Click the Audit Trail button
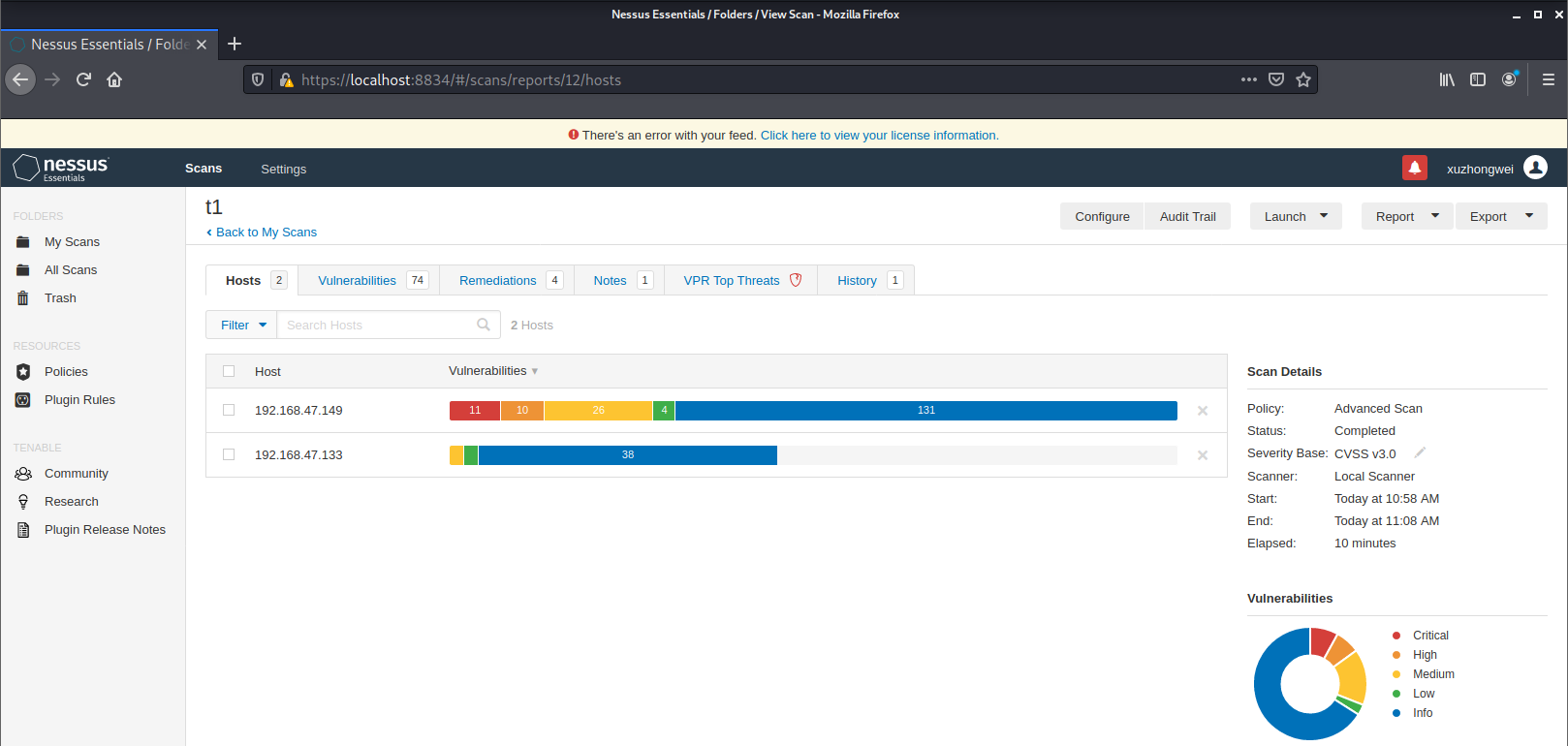The height and width of the screenshot is (746, 1568). [1187, 216]
